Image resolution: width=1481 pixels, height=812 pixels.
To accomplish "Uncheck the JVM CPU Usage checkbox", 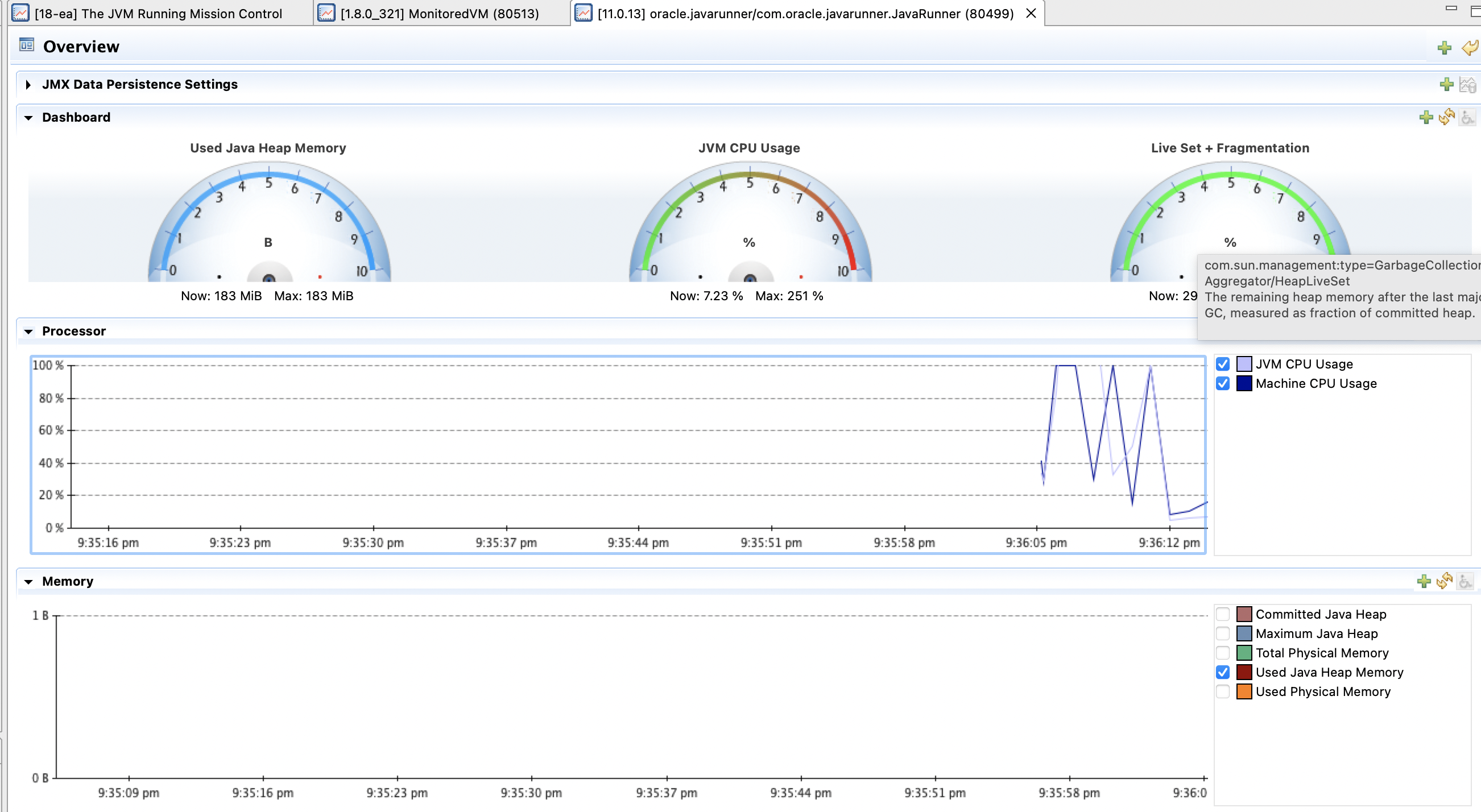I will coord(1223,364).
